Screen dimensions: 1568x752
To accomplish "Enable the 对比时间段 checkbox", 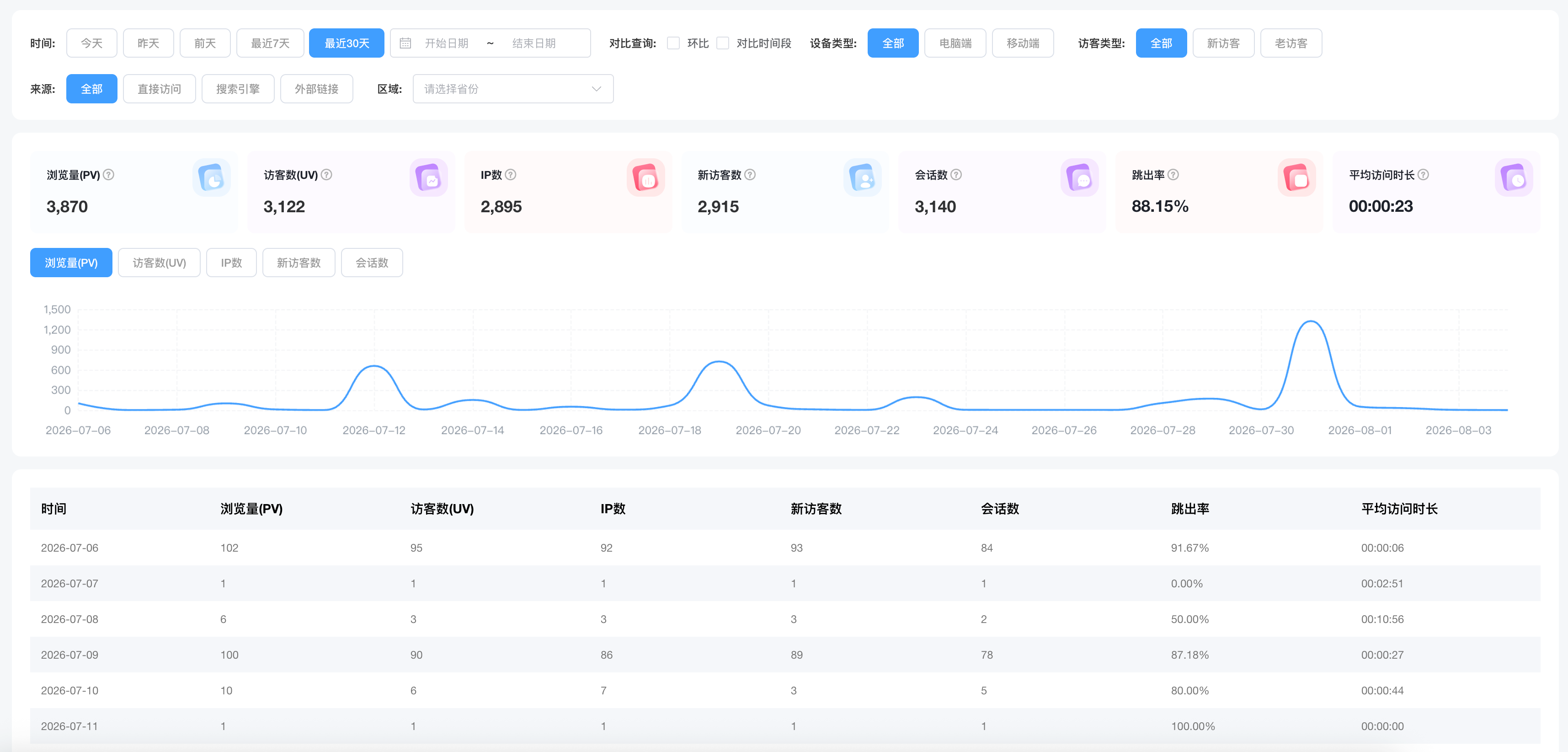I will click(723, 43).
